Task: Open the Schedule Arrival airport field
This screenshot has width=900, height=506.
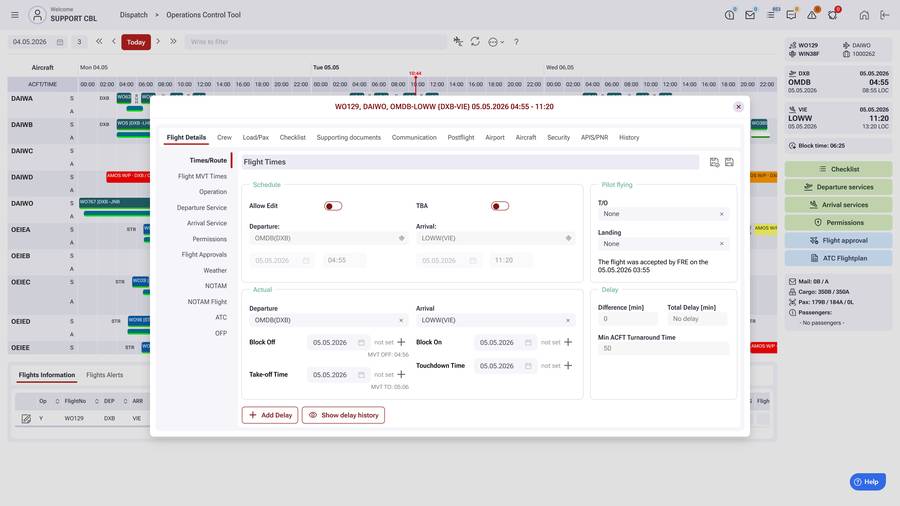Action: [495, 238]
